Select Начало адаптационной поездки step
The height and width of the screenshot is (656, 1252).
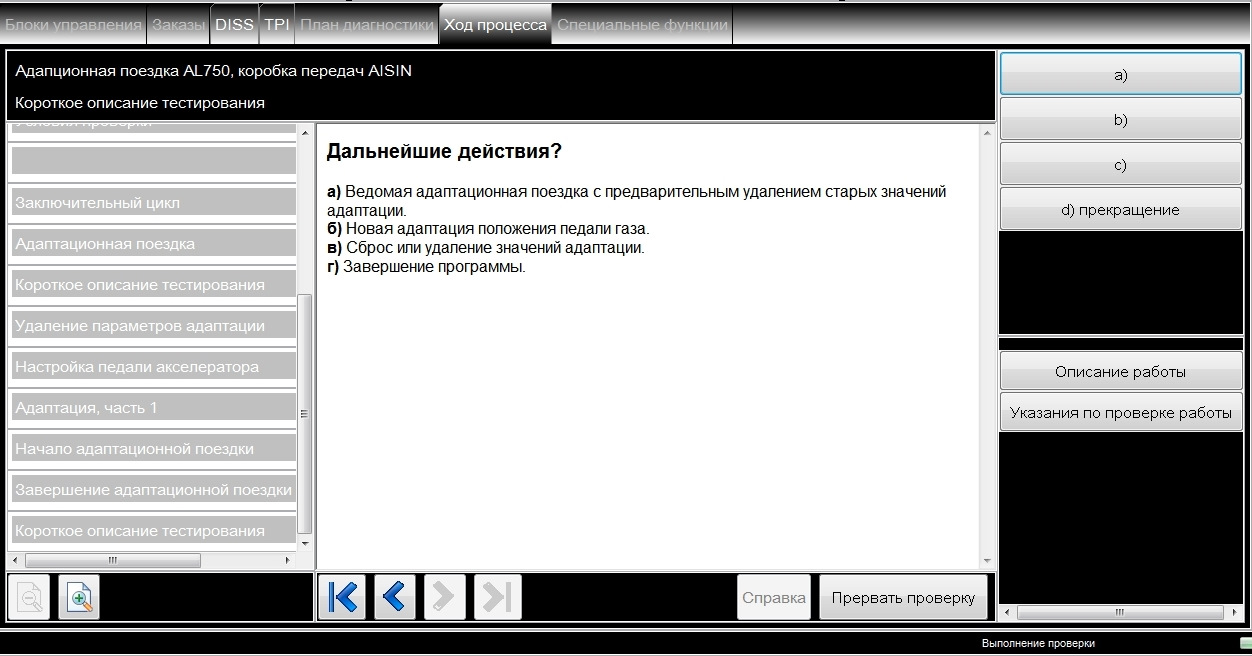[153, 448]
